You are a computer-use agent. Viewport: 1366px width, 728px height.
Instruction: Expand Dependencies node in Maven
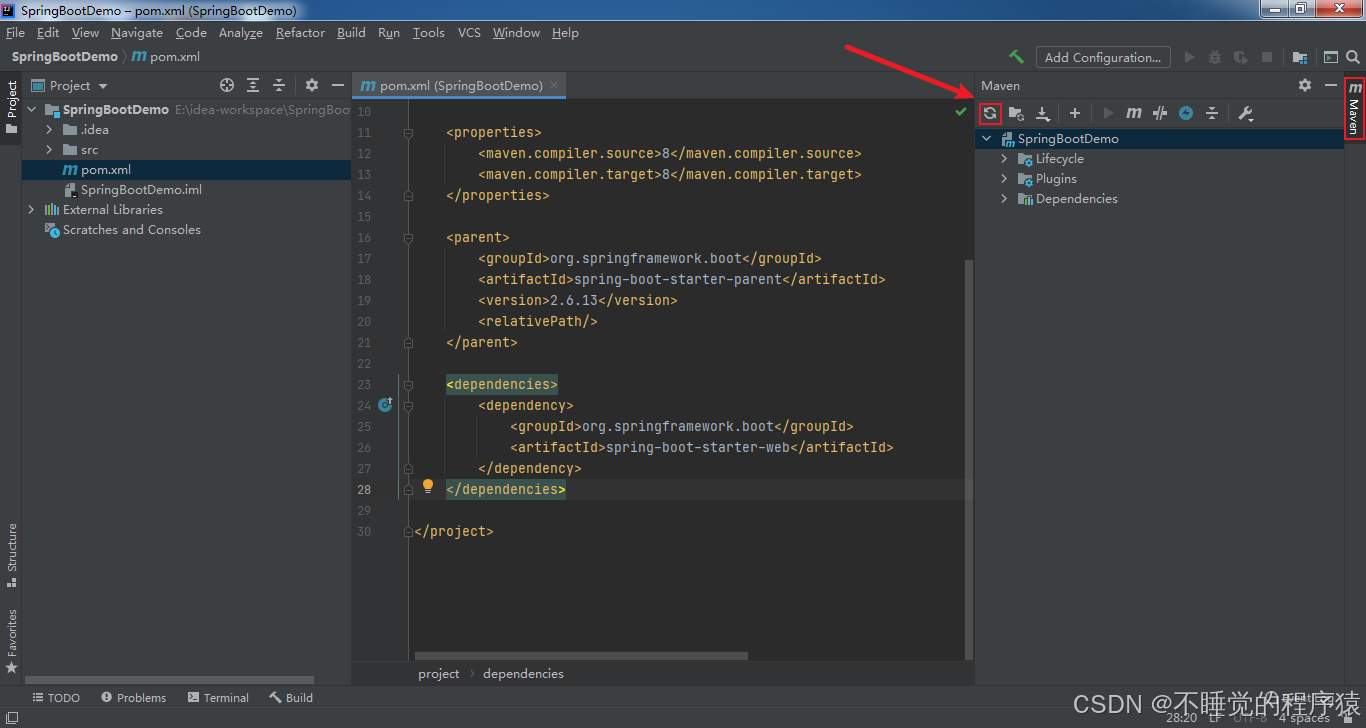coord(1005,198)
